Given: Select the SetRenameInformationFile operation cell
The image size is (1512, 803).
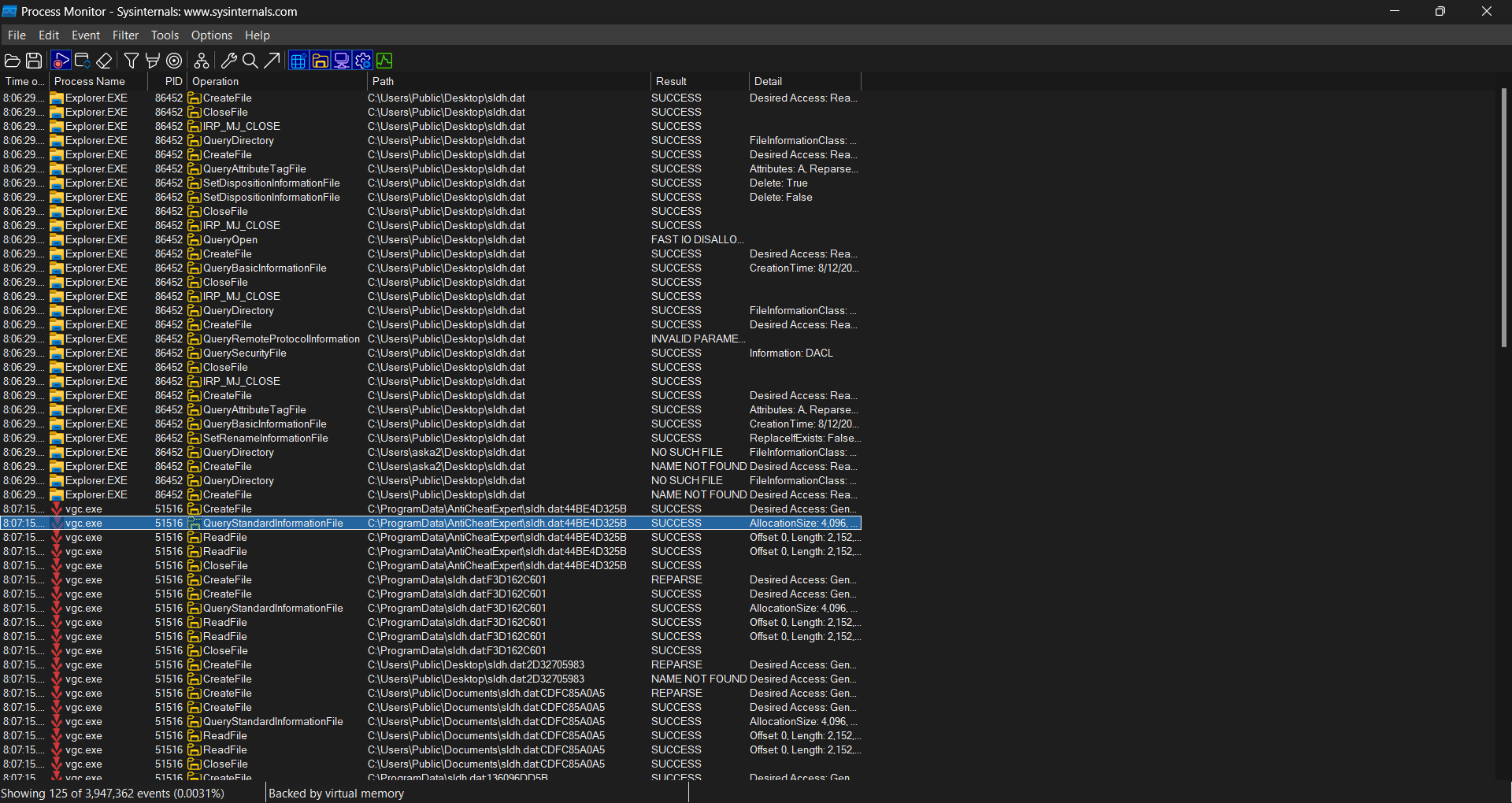Looking at the screenshot, I should 265,439.
